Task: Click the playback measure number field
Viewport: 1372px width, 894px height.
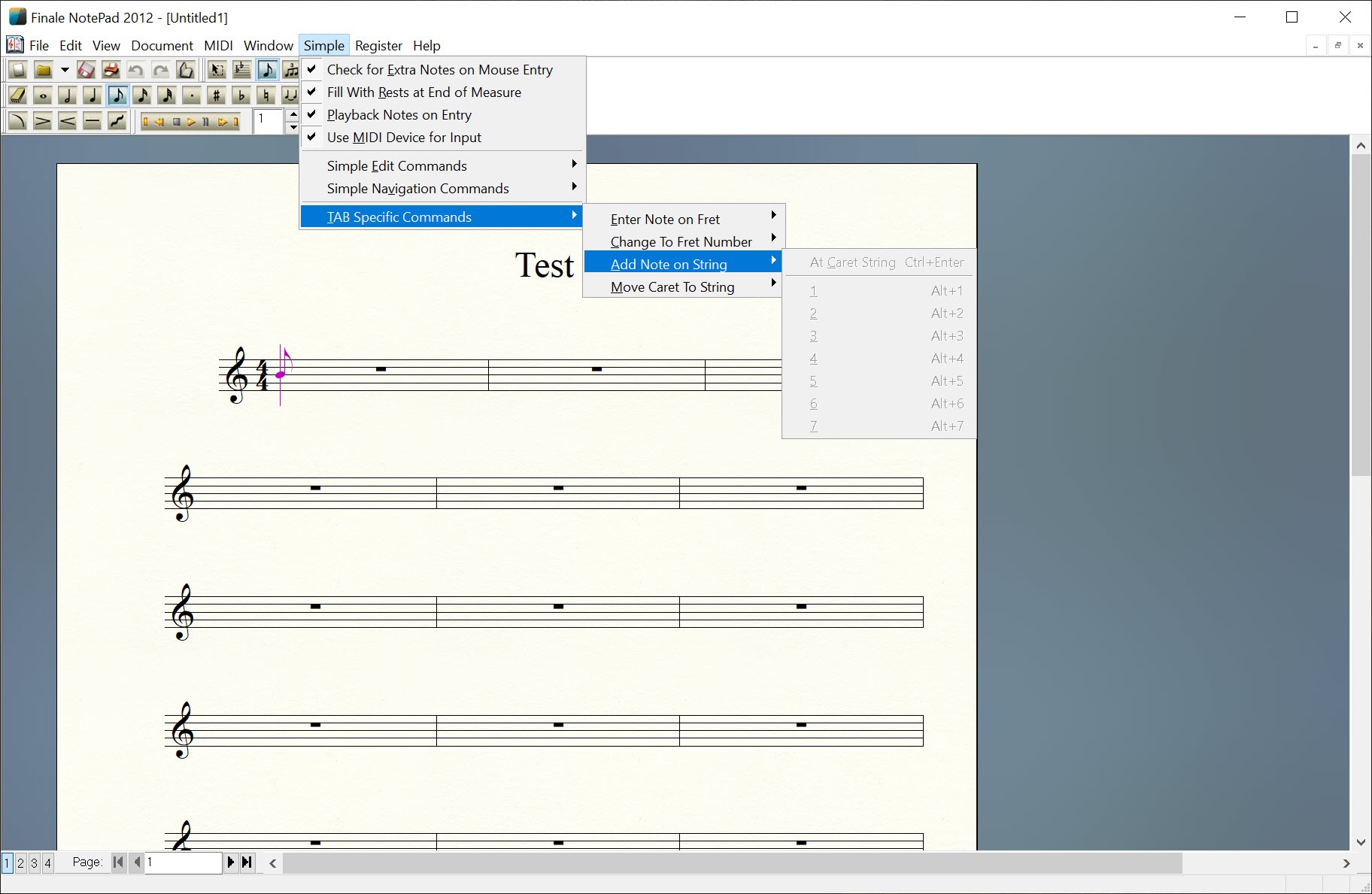Action: (x=269, y=120)
